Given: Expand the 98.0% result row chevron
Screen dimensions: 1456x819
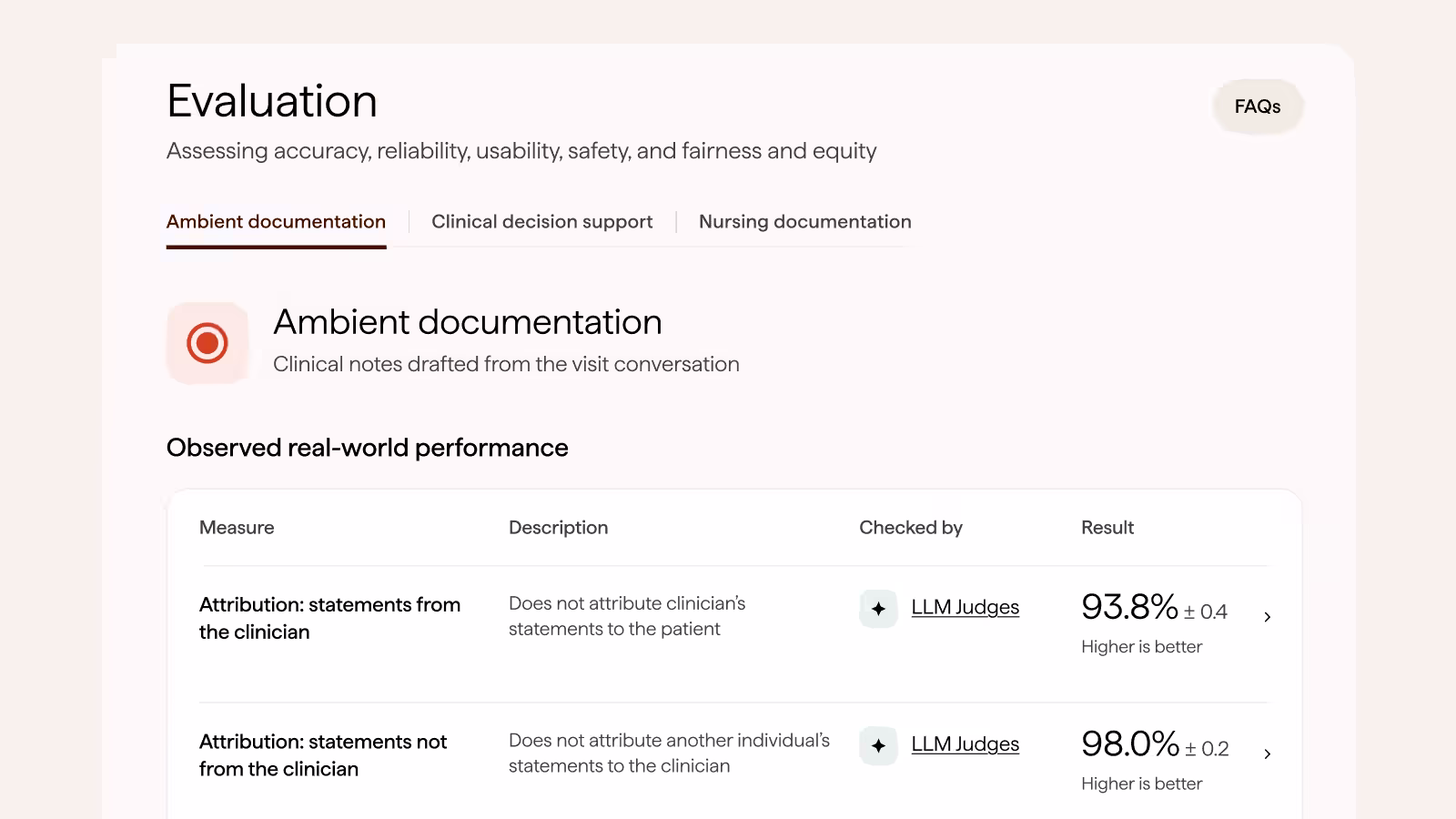Looking at the screenshot, I should 1267,753.
